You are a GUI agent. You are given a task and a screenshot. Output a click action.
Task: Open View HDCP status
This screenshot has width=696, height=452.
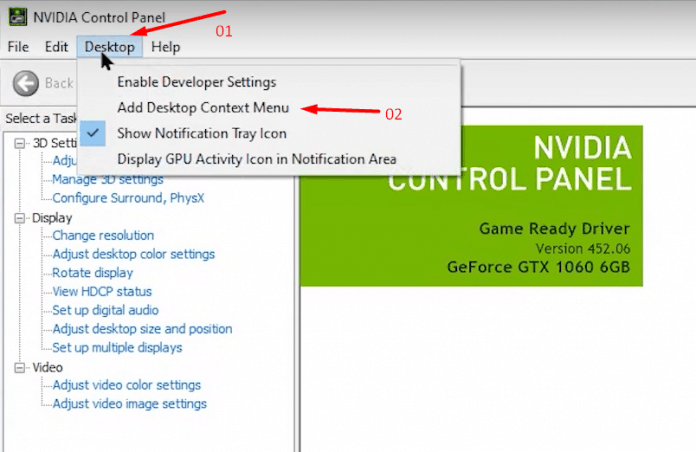click(102, 292)
